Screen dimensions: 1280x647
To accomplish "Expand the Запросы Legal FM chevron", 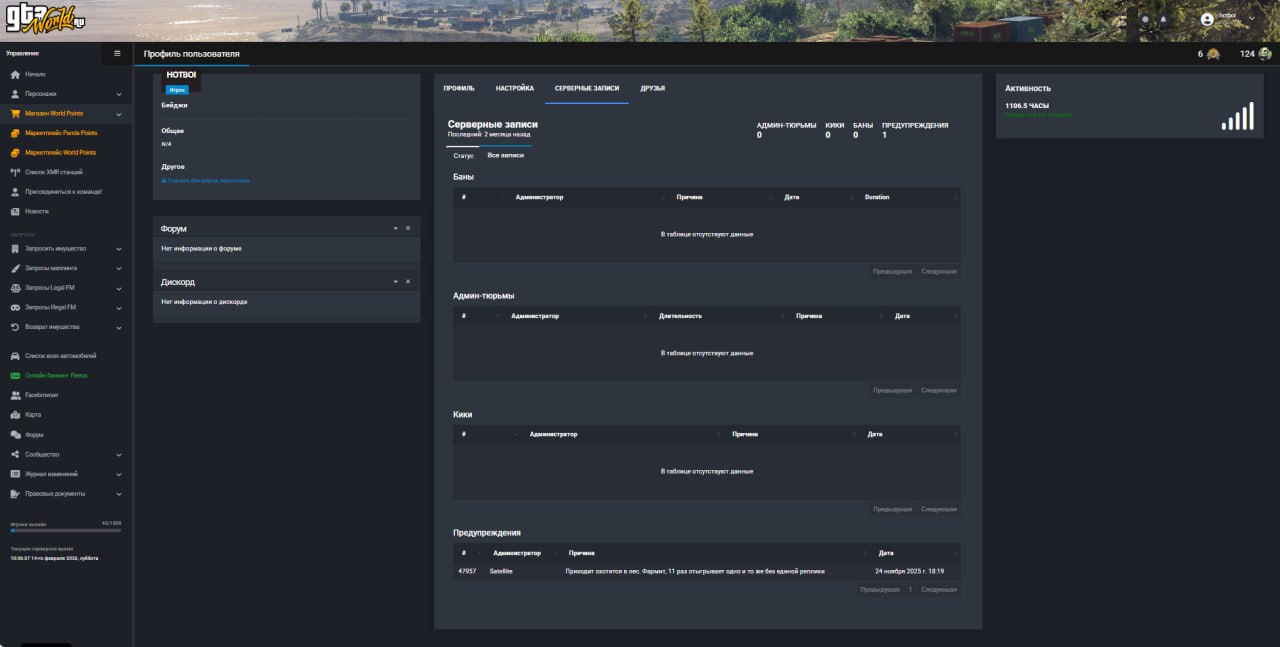I will [119, 288].
